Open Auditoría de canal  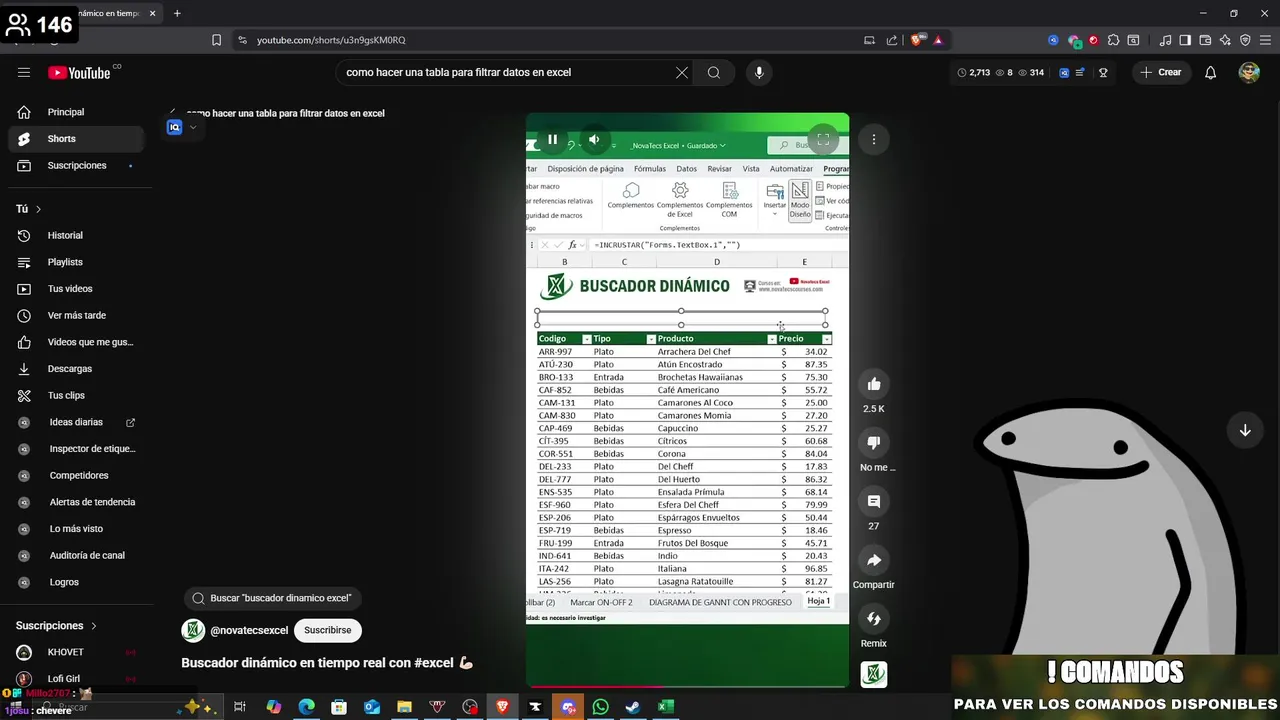click(x=77, y=555)
